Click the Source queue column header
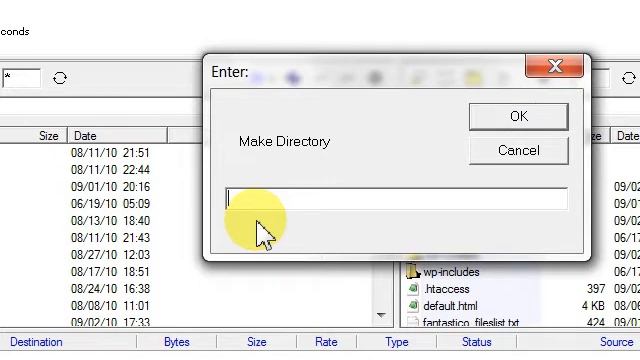Viewport: 640px width, 360px height. pyautogui.click(x=616, y=342)
